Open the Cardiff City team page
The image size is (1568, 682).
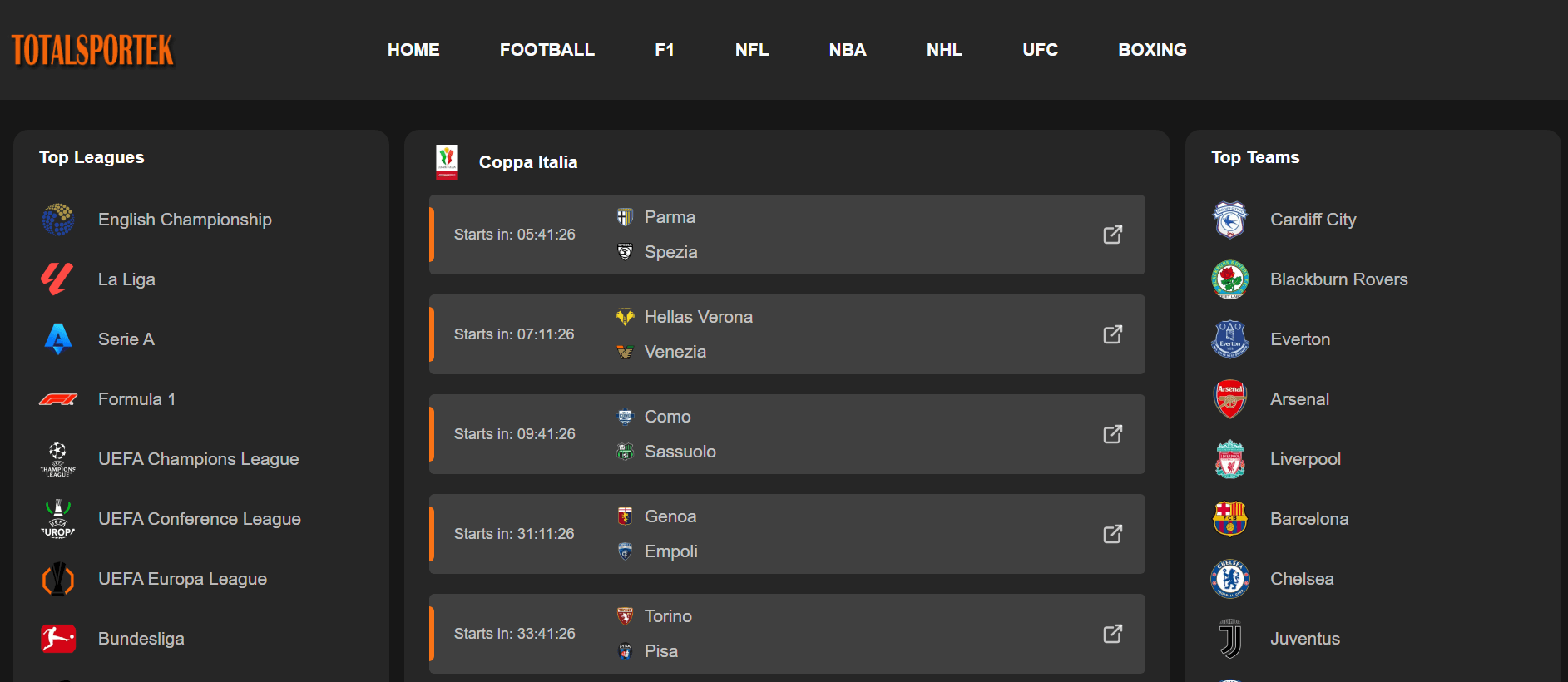pyautogui.click(x=1313, y=220)
